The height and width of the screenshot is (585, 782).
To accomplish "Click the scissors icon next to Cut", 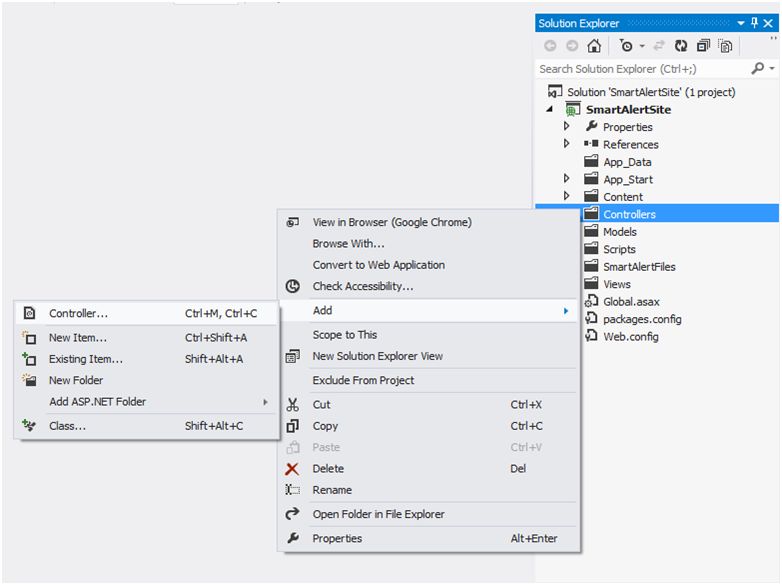I will tap(292, 405).
